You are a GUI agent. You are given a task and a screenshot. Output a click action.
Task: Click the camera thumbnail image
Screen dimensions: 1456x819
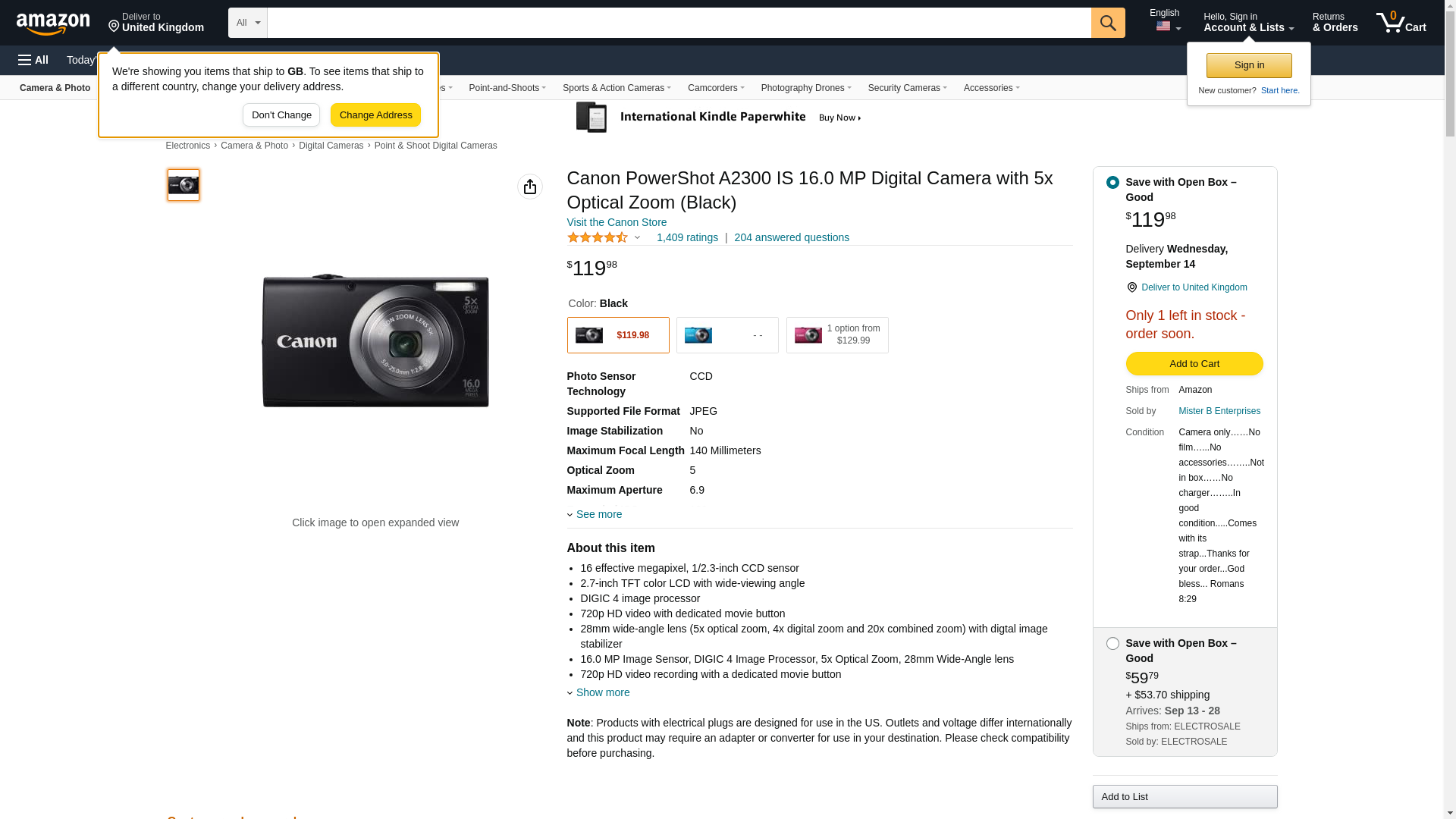click(184, 185)
